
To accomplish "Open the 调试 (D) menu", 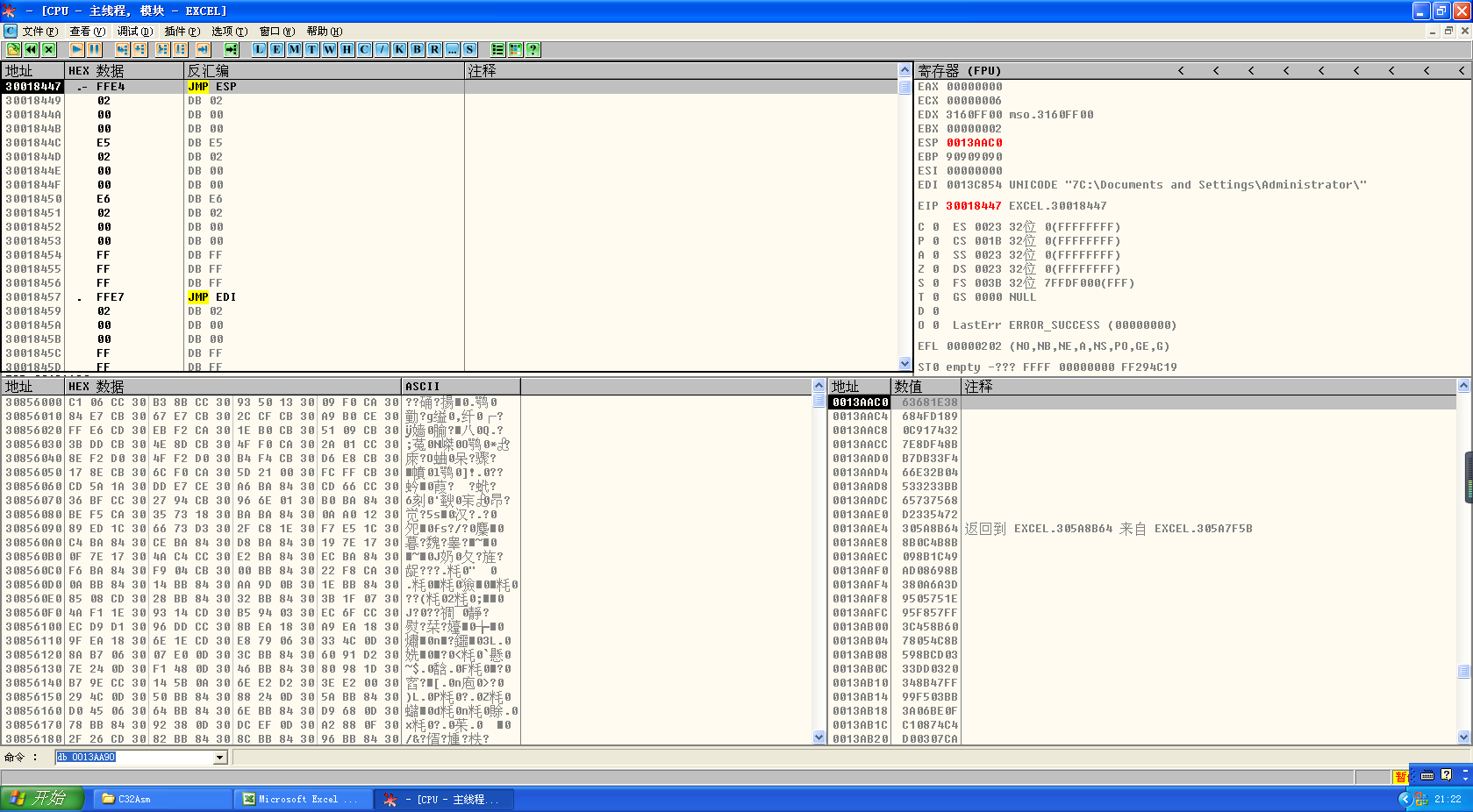I will point(134,32).
